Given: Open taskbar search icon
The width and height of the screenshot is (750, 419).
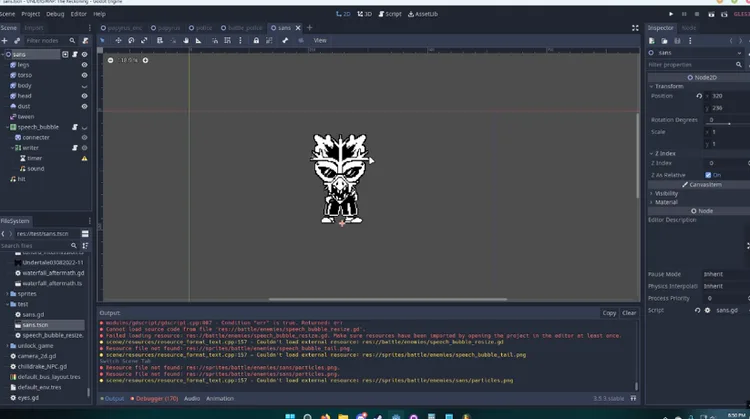Looking at the screenshot, I should [x=308, y=417].
